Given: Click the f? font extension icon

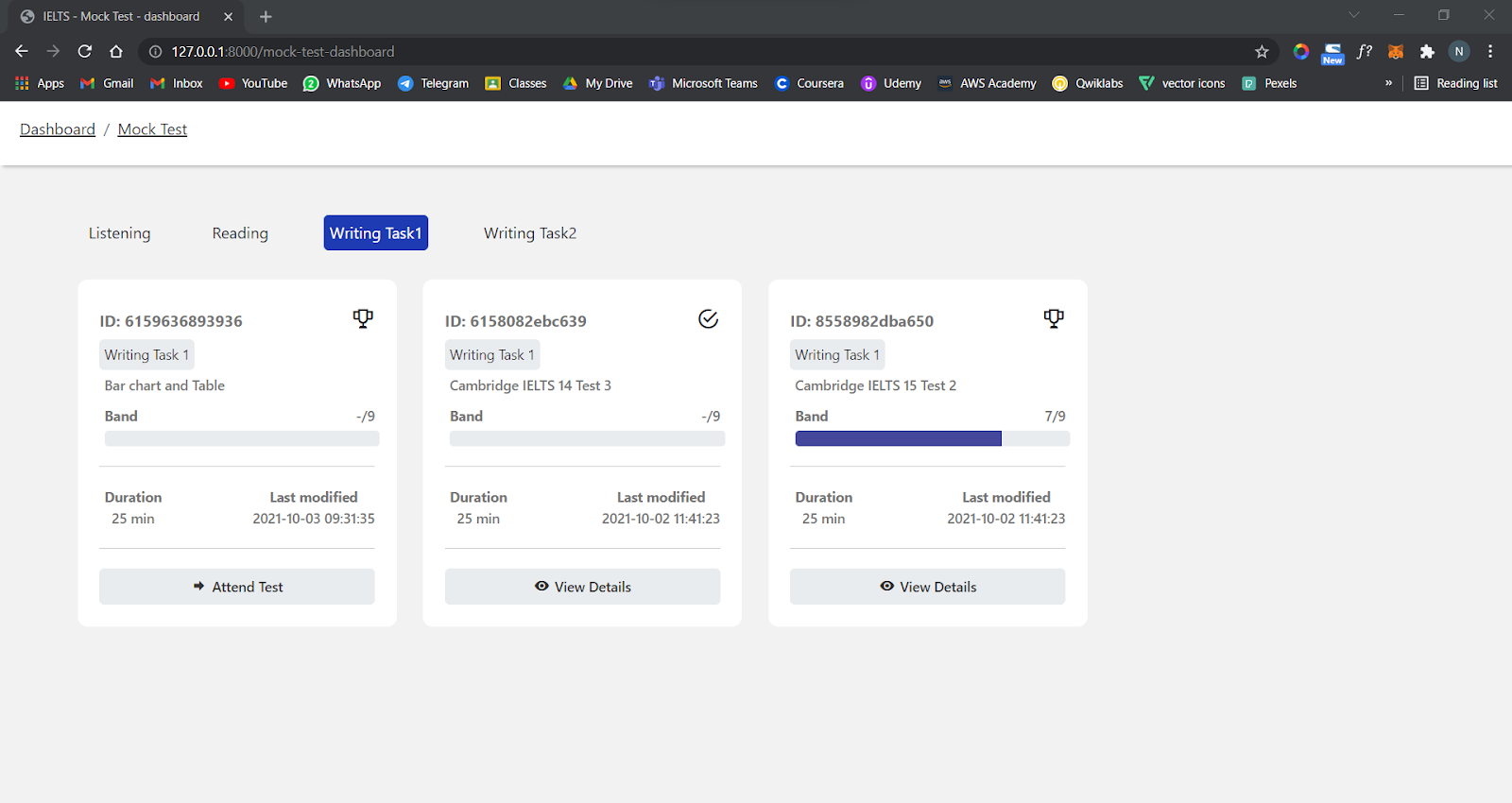Looking at the screenshot, I should [x=1364, y=52].
